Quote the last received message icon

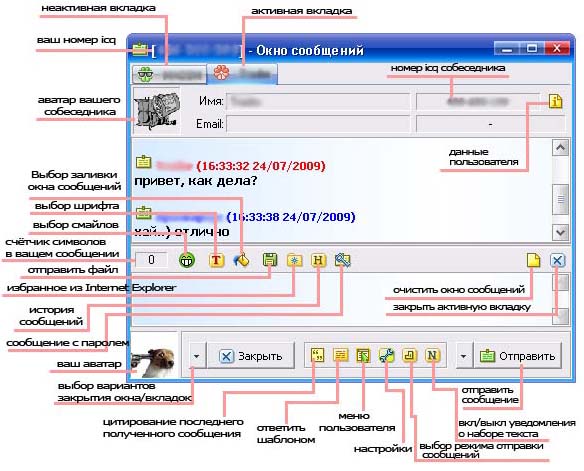coord(317,356)
